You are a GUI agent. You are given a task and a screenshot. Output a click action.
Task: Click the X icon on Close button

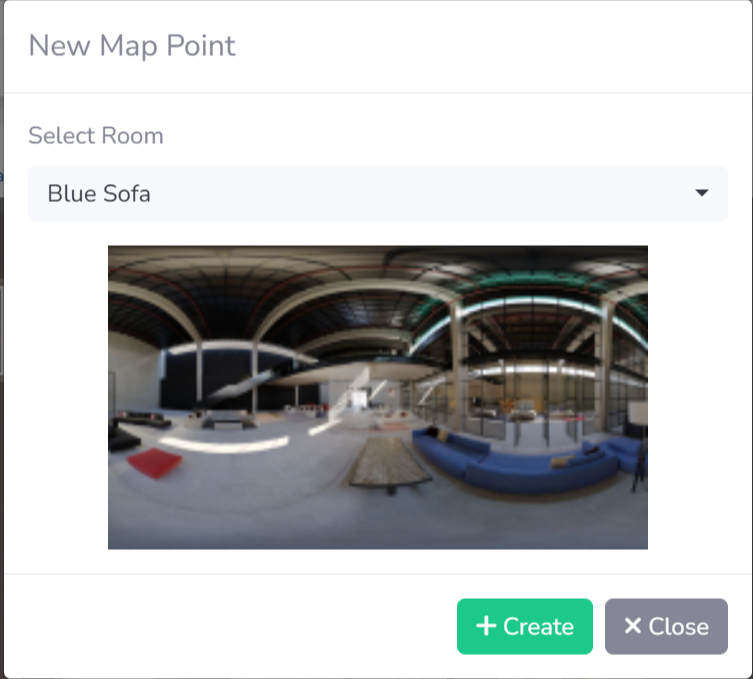point(632,626)
